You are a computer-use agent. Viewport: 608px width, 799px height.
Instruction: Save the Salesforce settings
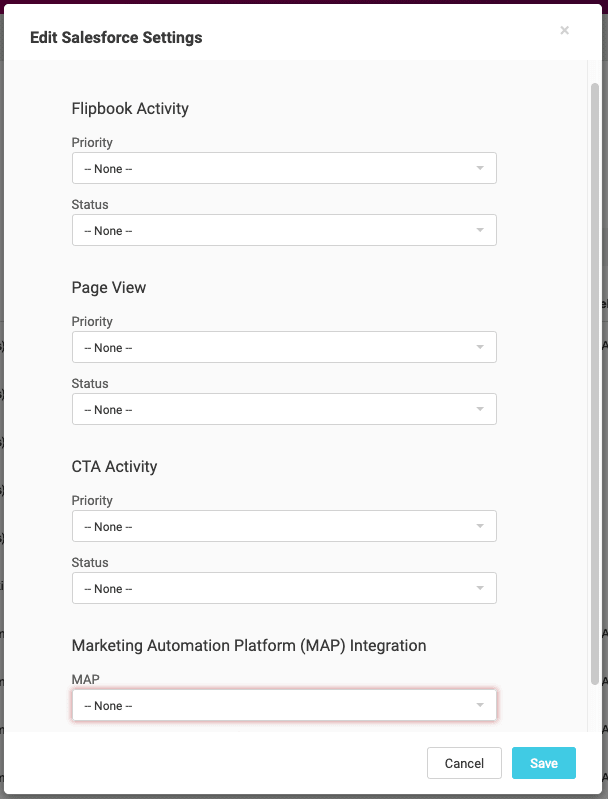point(544,763)
